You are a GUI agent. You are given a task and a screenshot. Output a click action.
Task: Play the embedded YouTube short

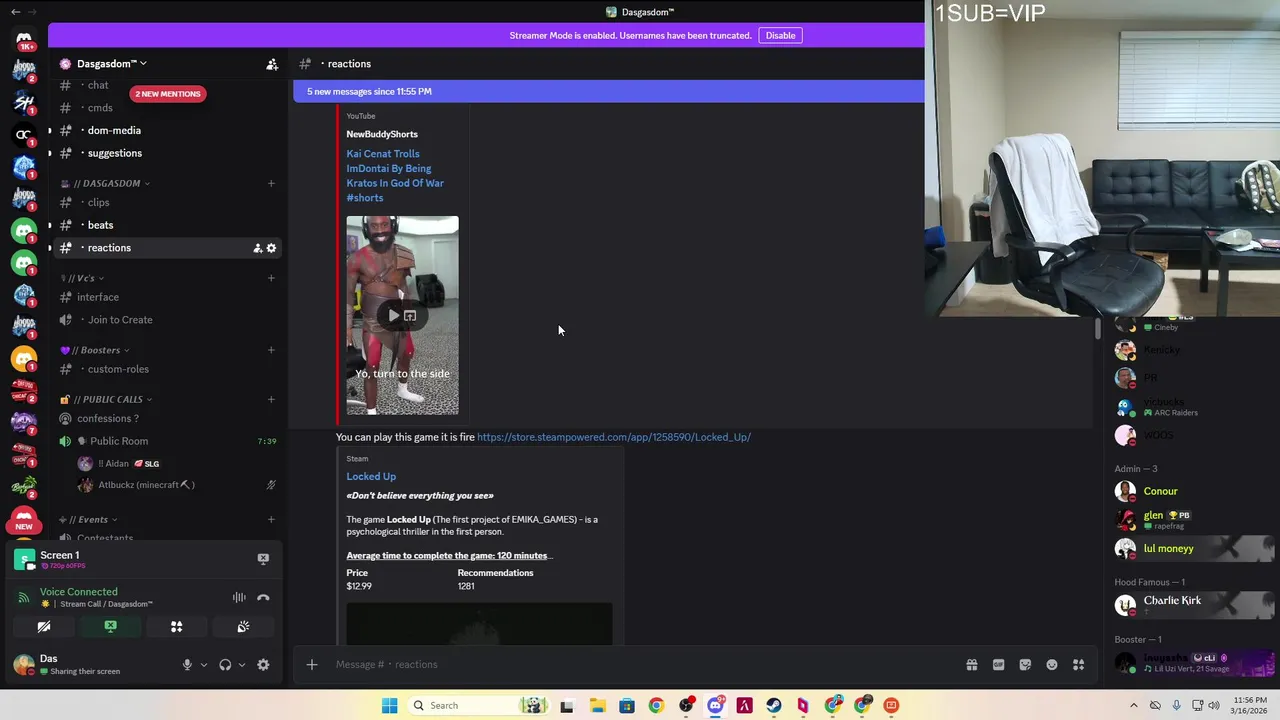point(393,316)
